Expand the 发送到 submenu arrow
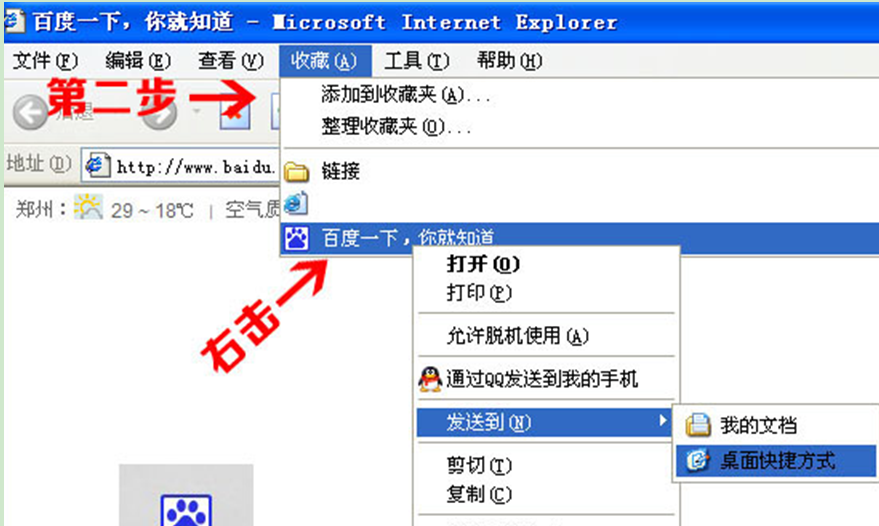879x526 pixels. [x=663, y=421]
